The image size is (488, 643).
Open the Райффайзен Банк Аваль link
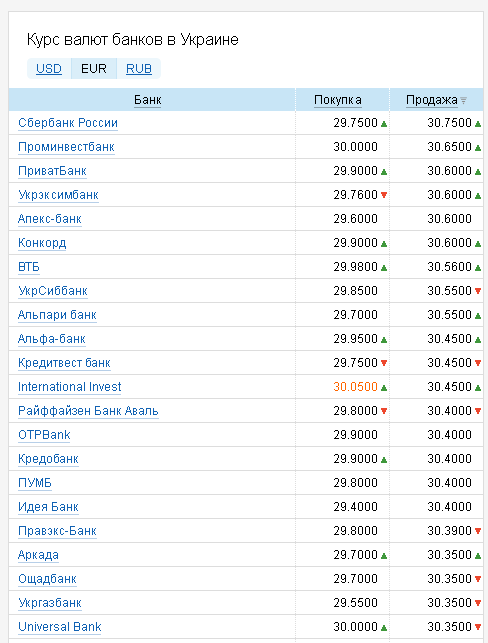(88, 411)
